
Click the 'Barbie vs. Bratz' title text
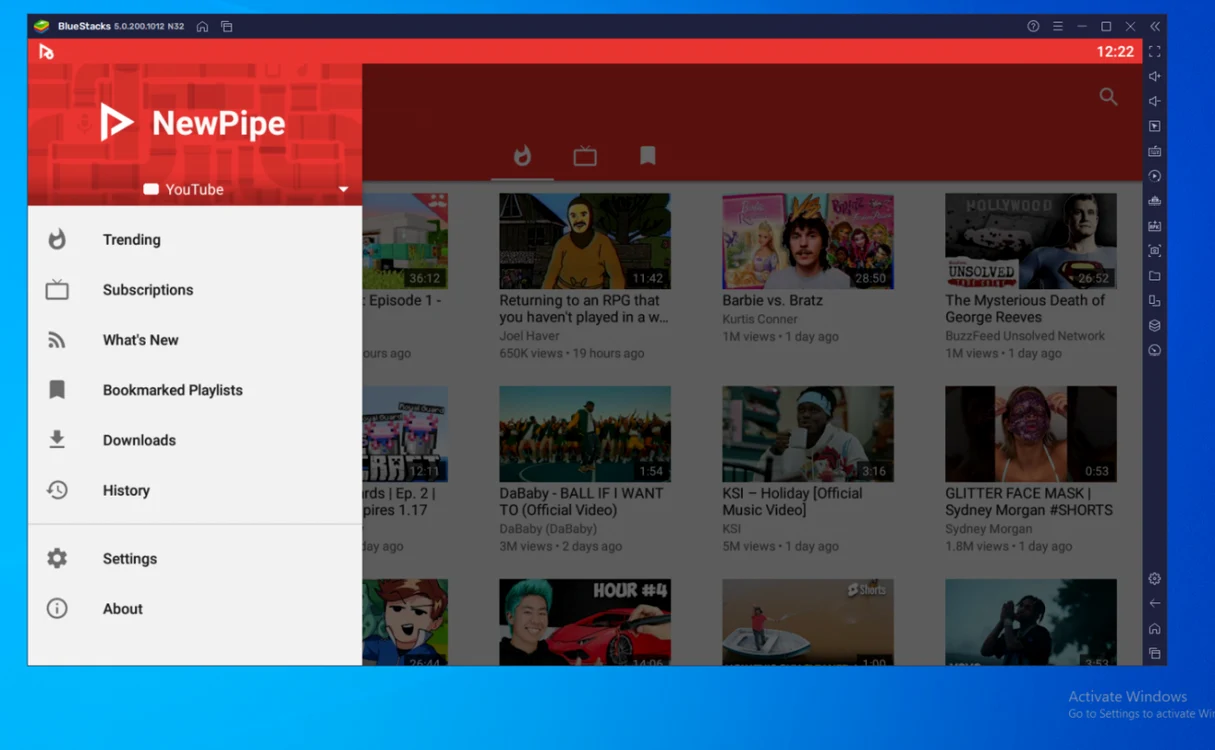point(772,300)
